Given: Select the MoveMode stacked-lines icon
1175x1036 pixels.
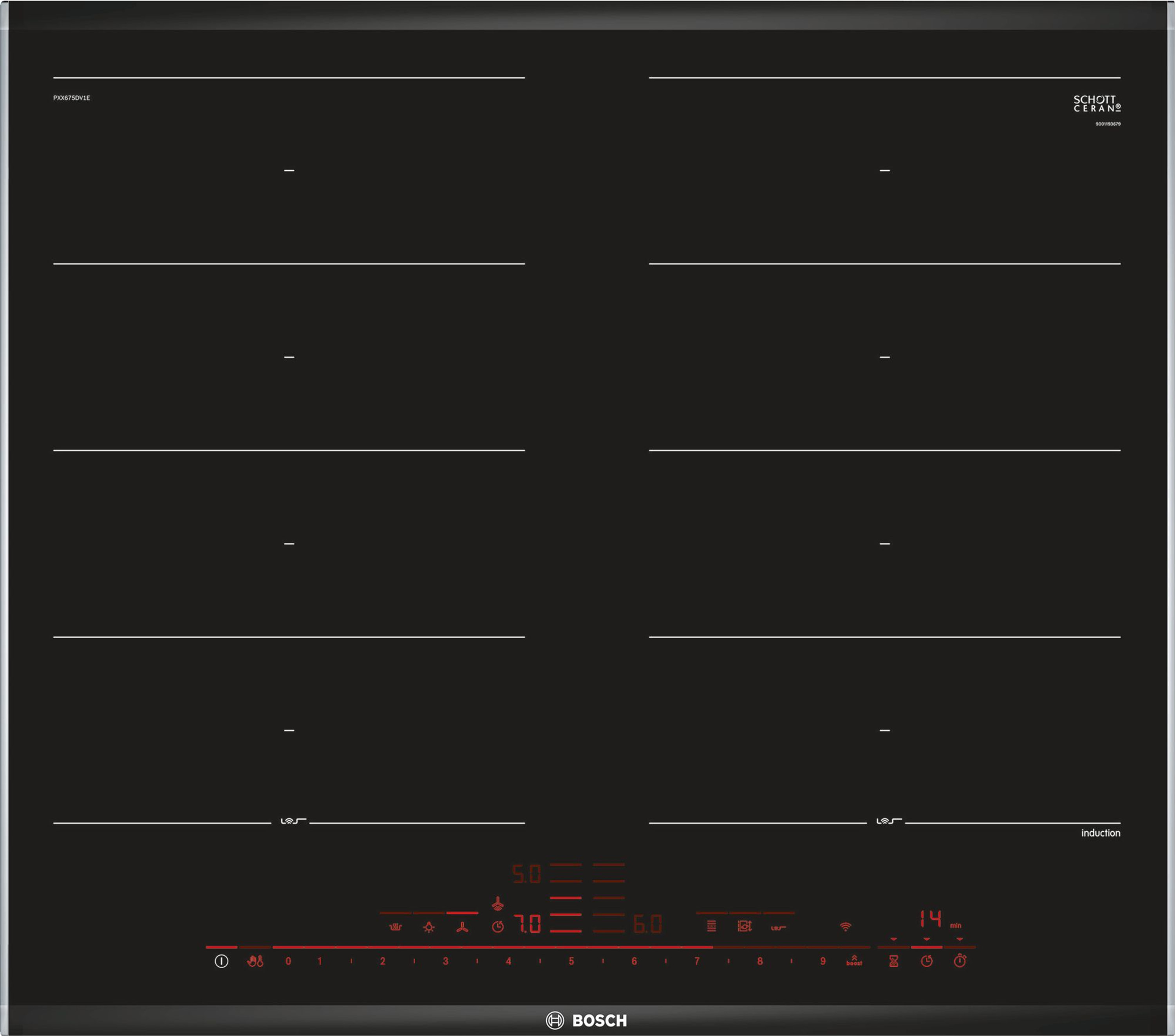Looking at the screenshot, I should point(712,926).
